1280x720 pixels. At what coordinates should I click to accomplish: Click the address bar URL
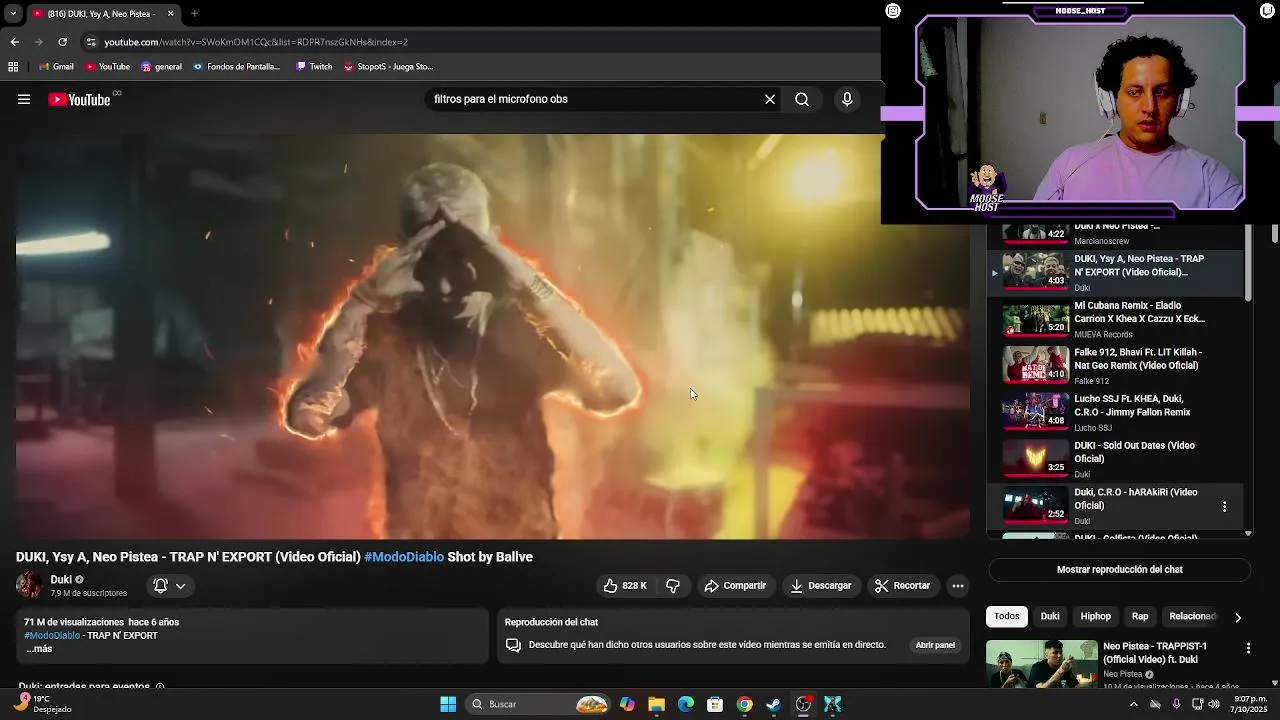coord(256,42)
